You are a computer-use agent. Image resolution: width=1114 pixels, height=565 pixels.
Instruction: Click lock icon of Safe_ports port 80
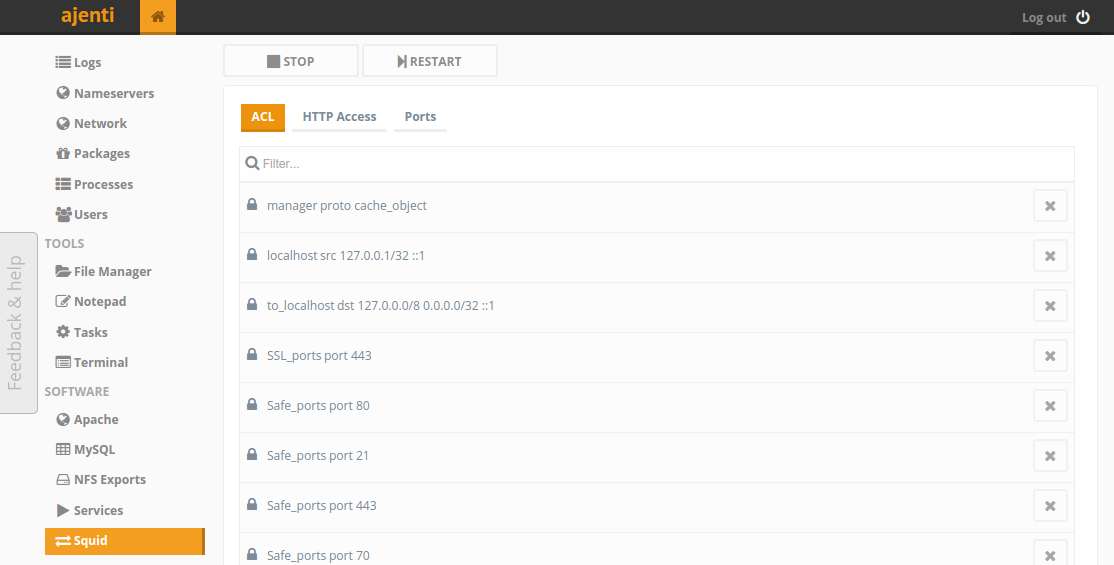pos(252,404)
